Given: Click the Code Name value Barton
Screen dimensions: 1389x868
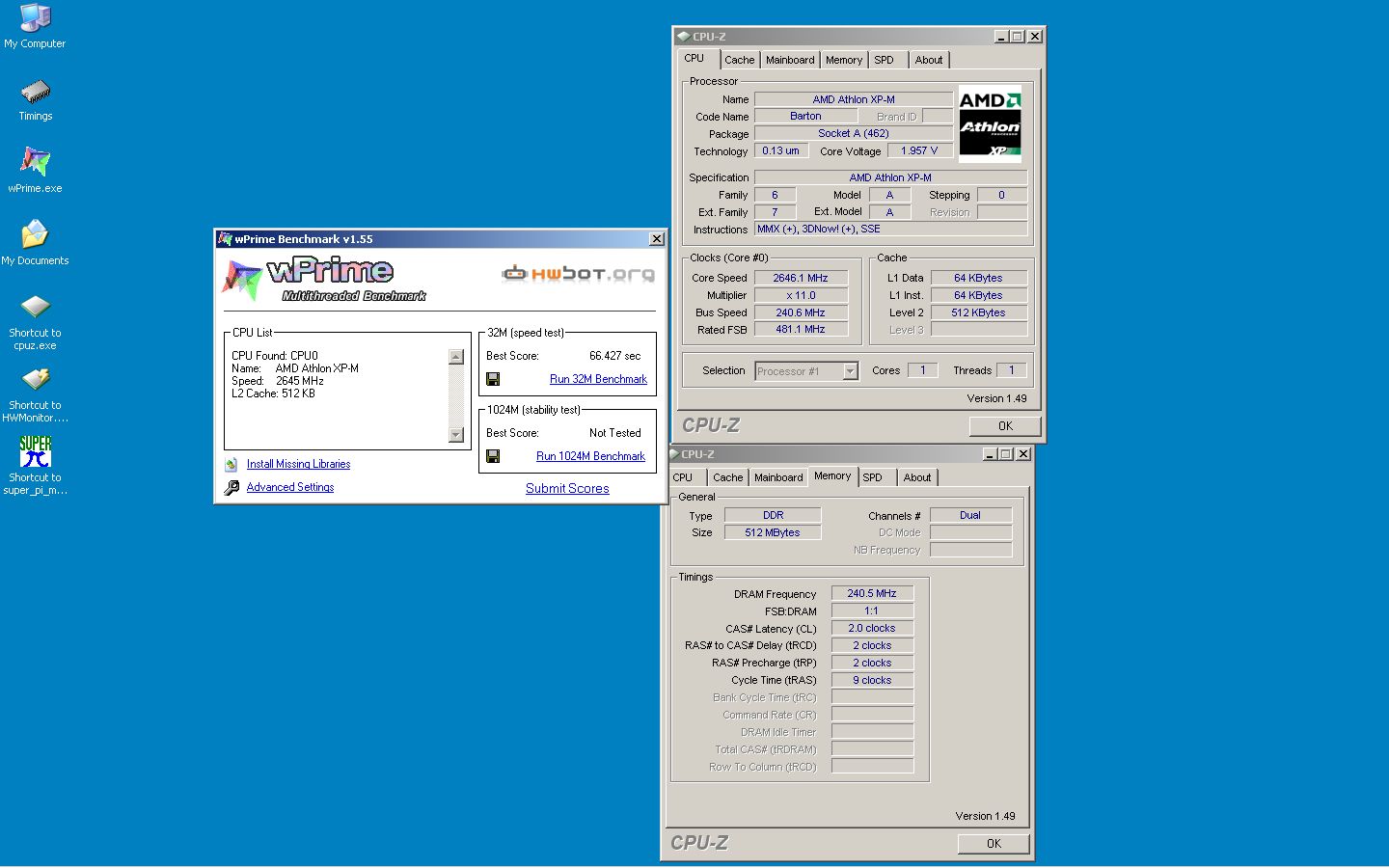Looking at the screenshot, I should [x=805, y=116].
